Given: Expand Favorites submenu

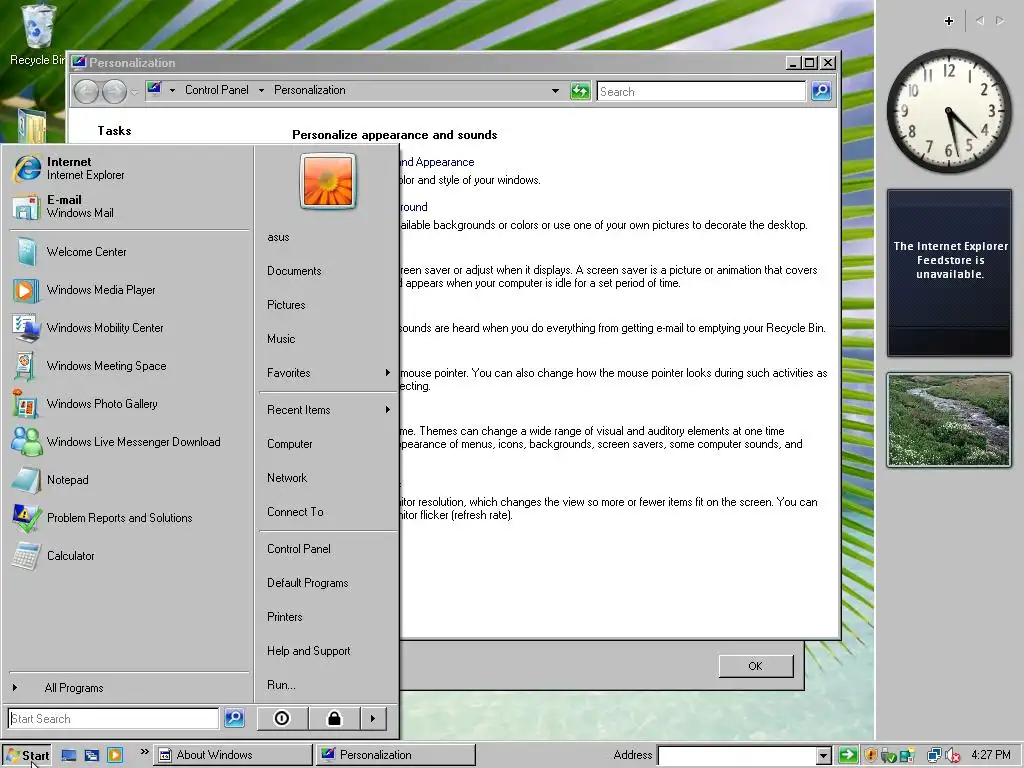Looking at the screenshot, I should [x=328, y=373].
